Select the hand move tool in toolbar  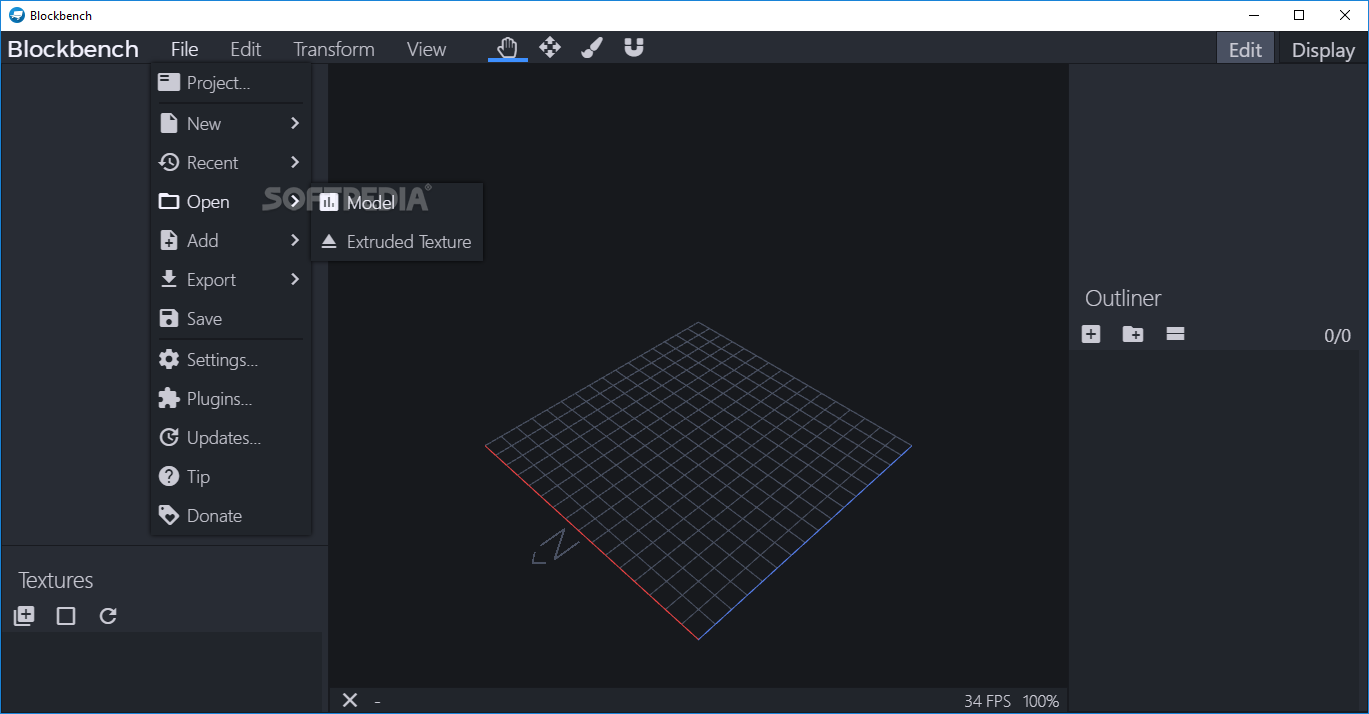pyautogui.click(x=508, y=47)
